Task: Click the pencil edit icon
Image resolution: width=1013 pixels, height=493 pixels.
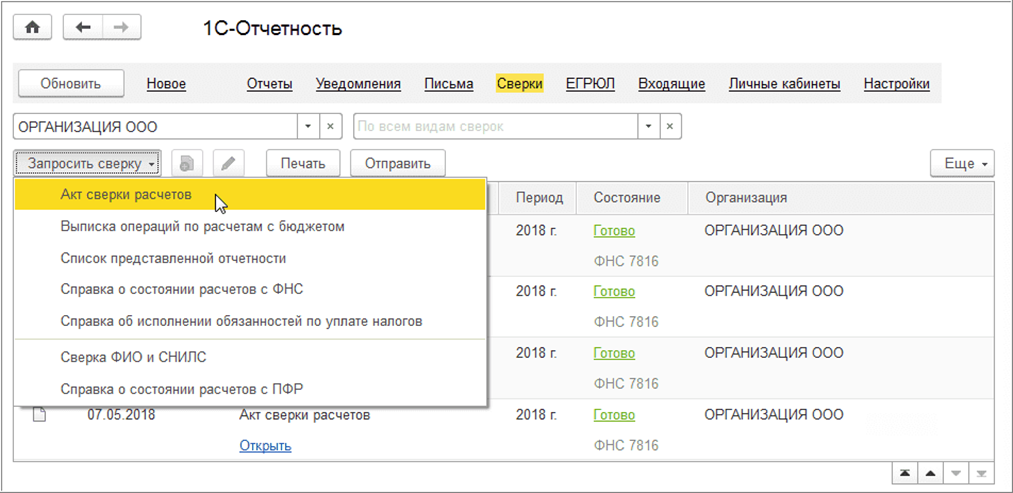Action: click(x=227, y=163)
